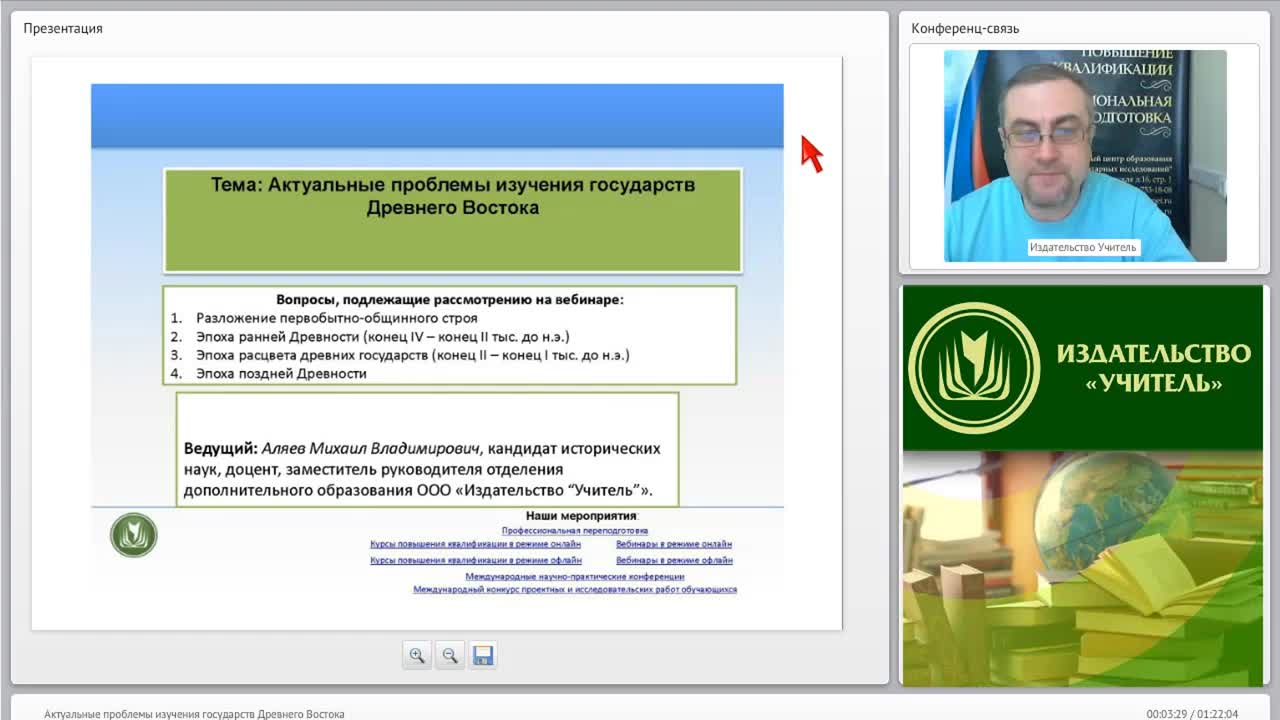The image size is (1280, 720).
Task: Click the zoom out magnifier icon
Action: (x=450, y=655)
